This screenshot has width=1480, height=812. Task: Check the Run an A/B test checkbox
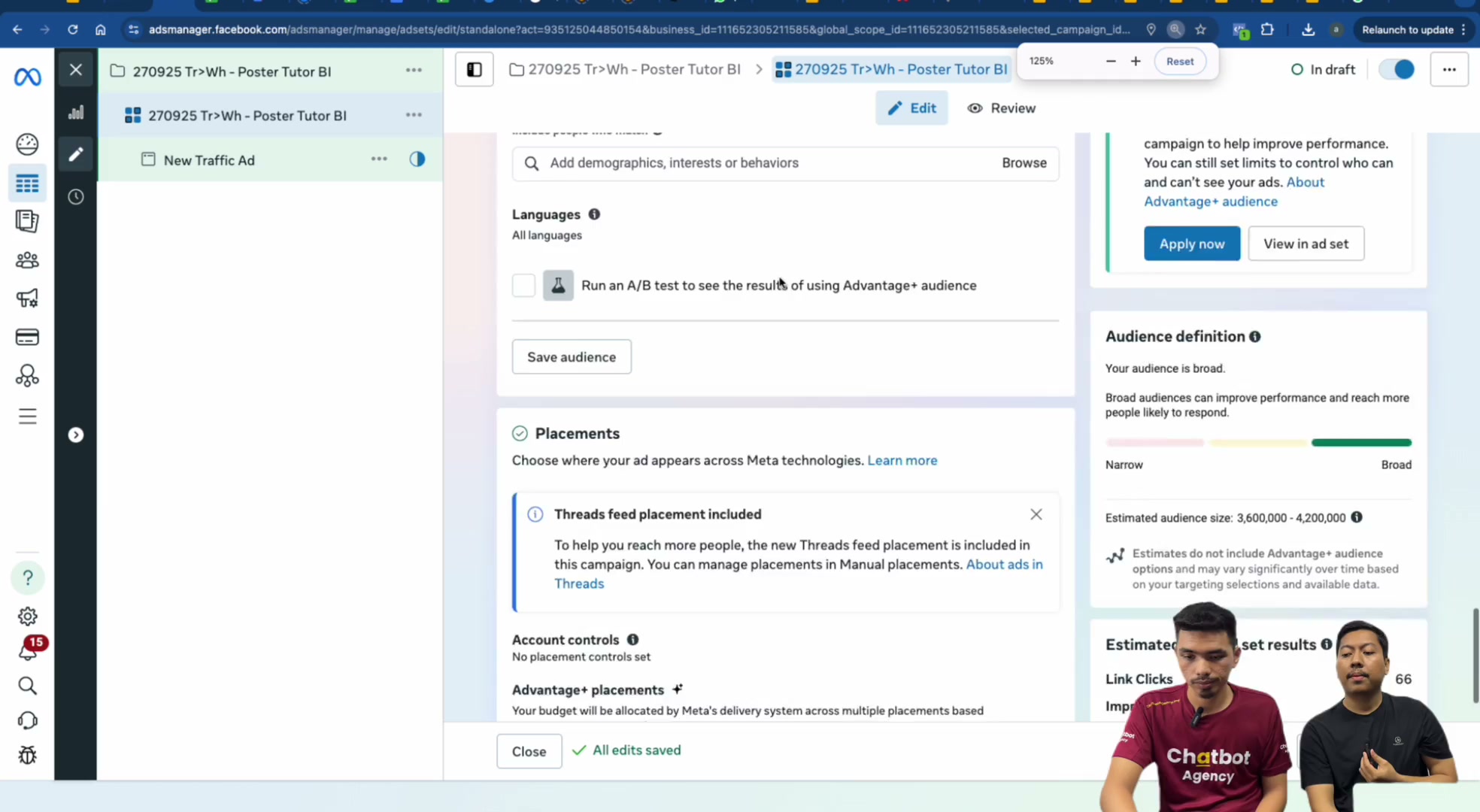pos(523,286)
